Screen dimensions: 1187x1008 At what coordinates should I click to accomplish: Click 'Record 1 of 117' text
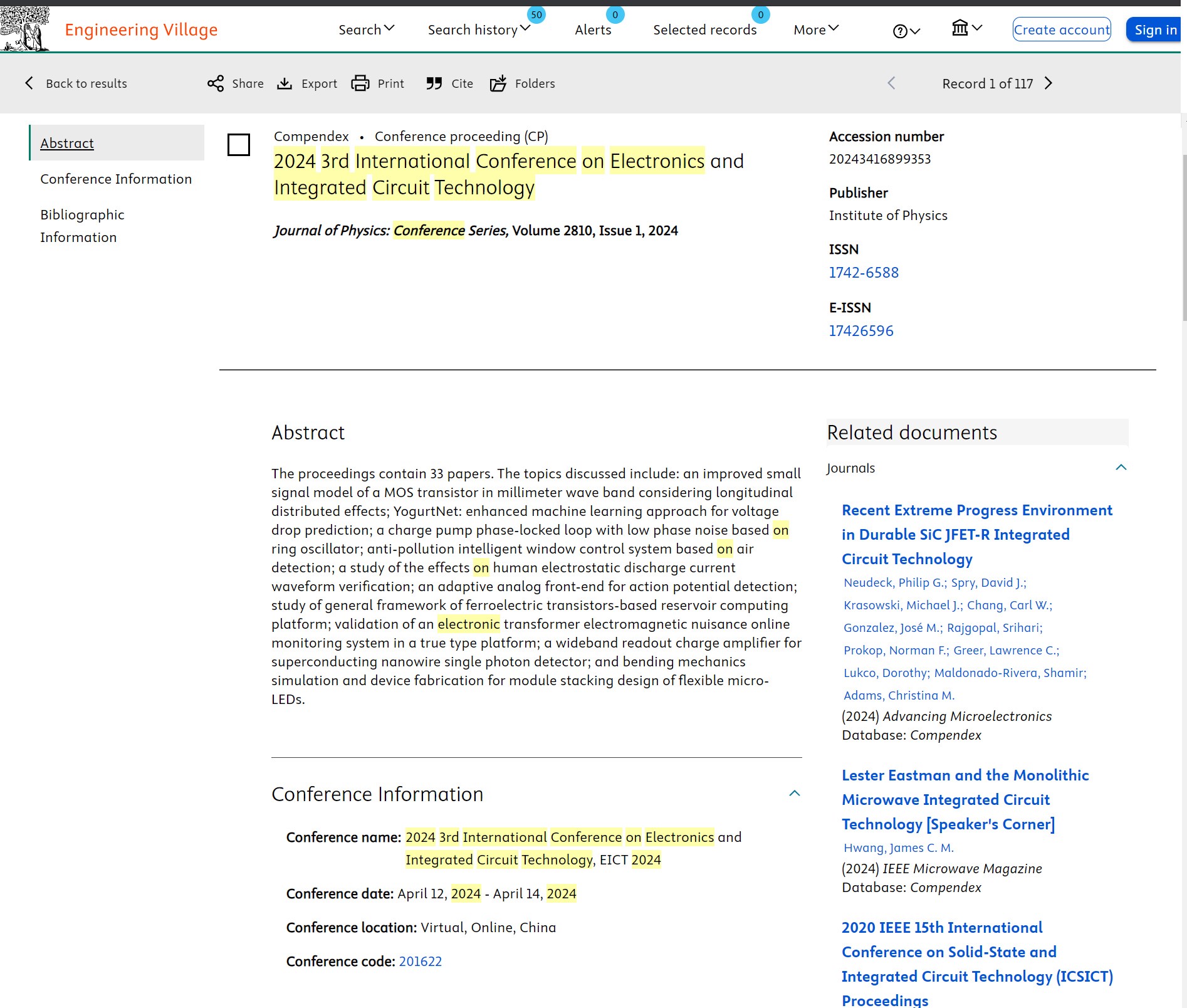coord(987,83)
